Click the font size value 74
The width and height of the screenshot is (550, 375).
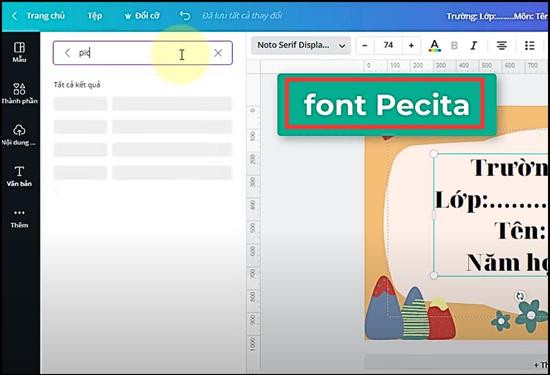point(388,45)
